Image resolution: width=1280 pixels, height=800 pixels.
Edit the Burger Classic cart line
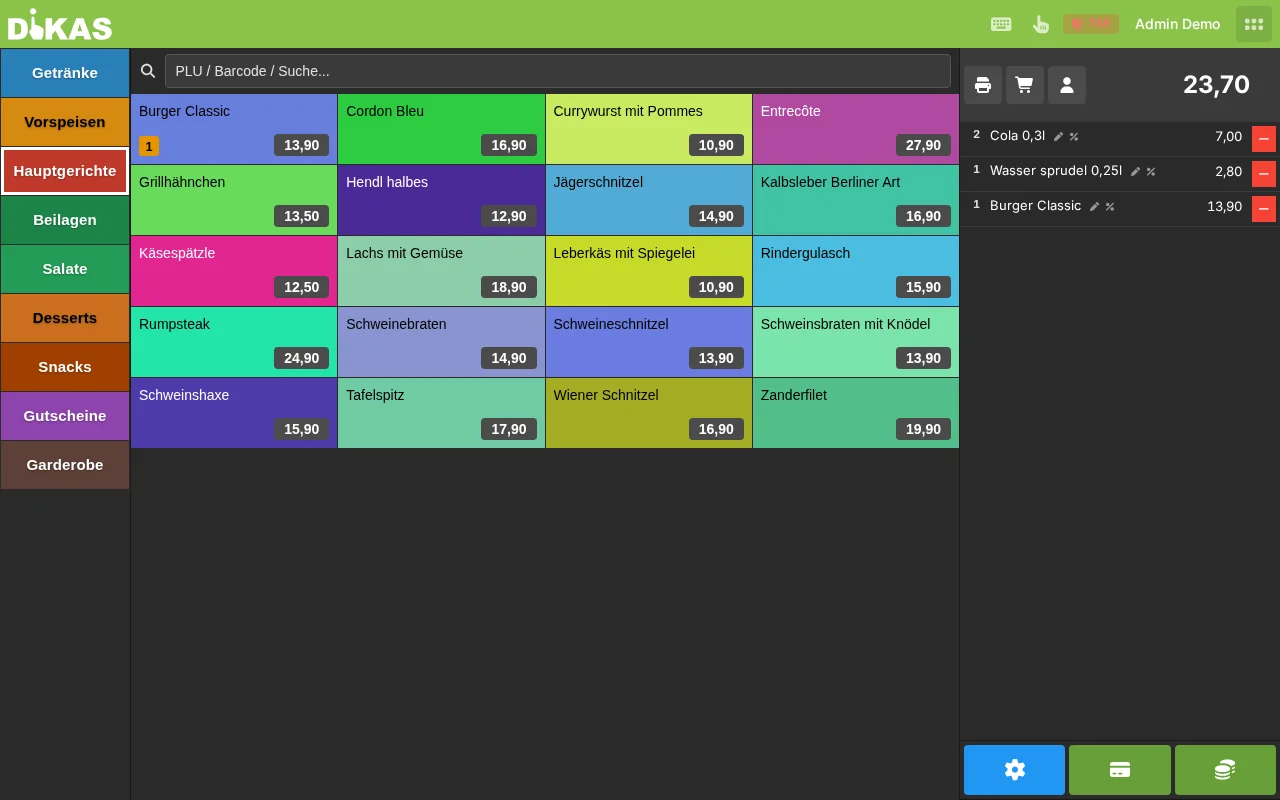point(1094,207)
